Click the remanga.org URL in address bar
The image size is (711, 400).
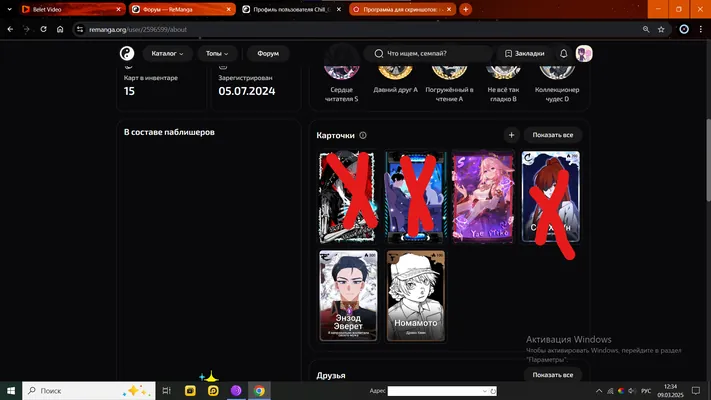138,29
